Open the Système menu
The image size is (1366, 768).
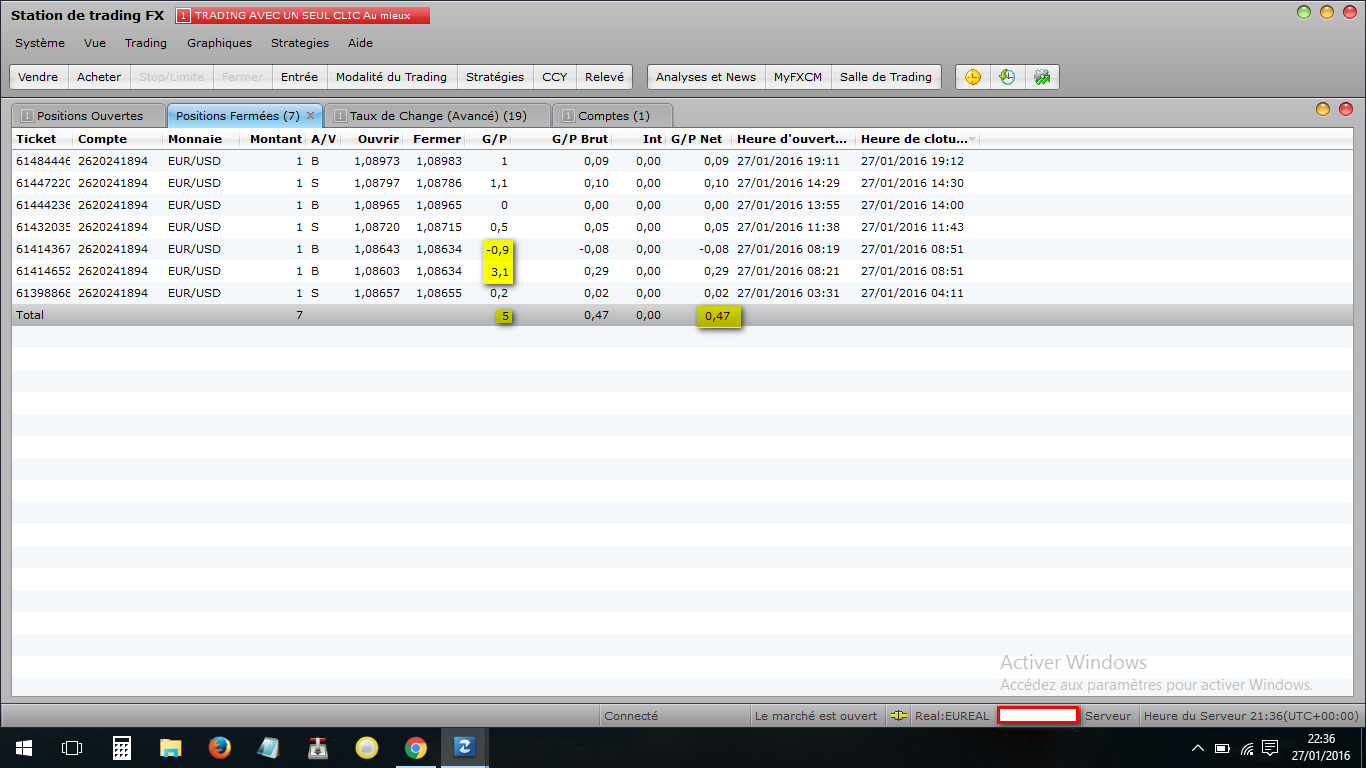click(40, 43)
